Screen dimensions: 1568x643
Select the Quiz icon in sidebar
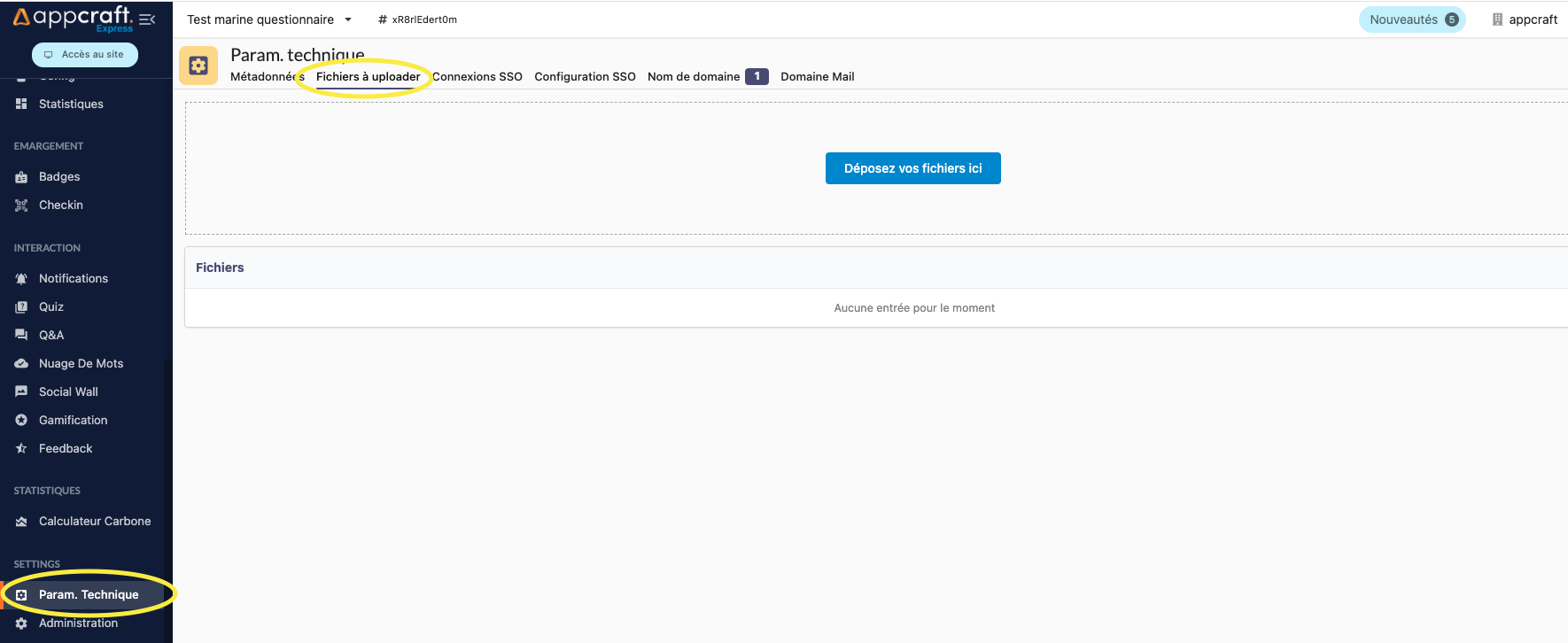pyautogui.click(x=21, y=307)
